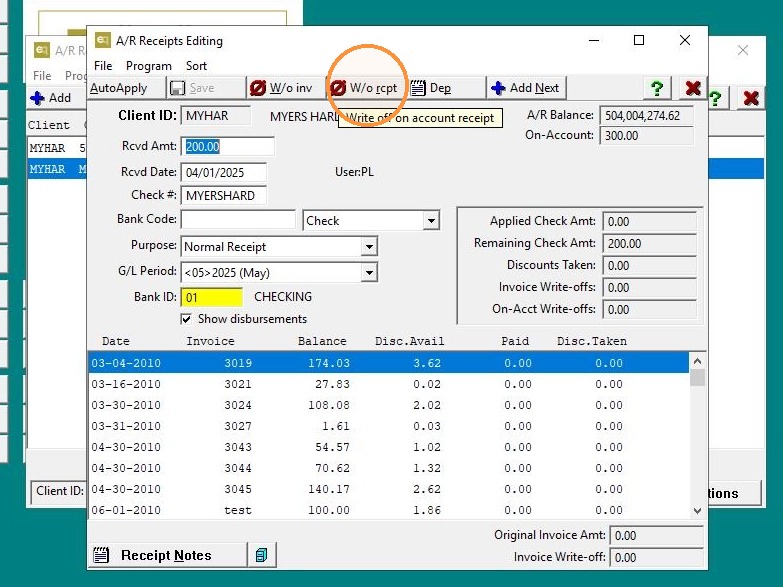This screenshot has height=587, width=783.
Task: Click the Original Invoice Amt field
Action: [656, 536]
